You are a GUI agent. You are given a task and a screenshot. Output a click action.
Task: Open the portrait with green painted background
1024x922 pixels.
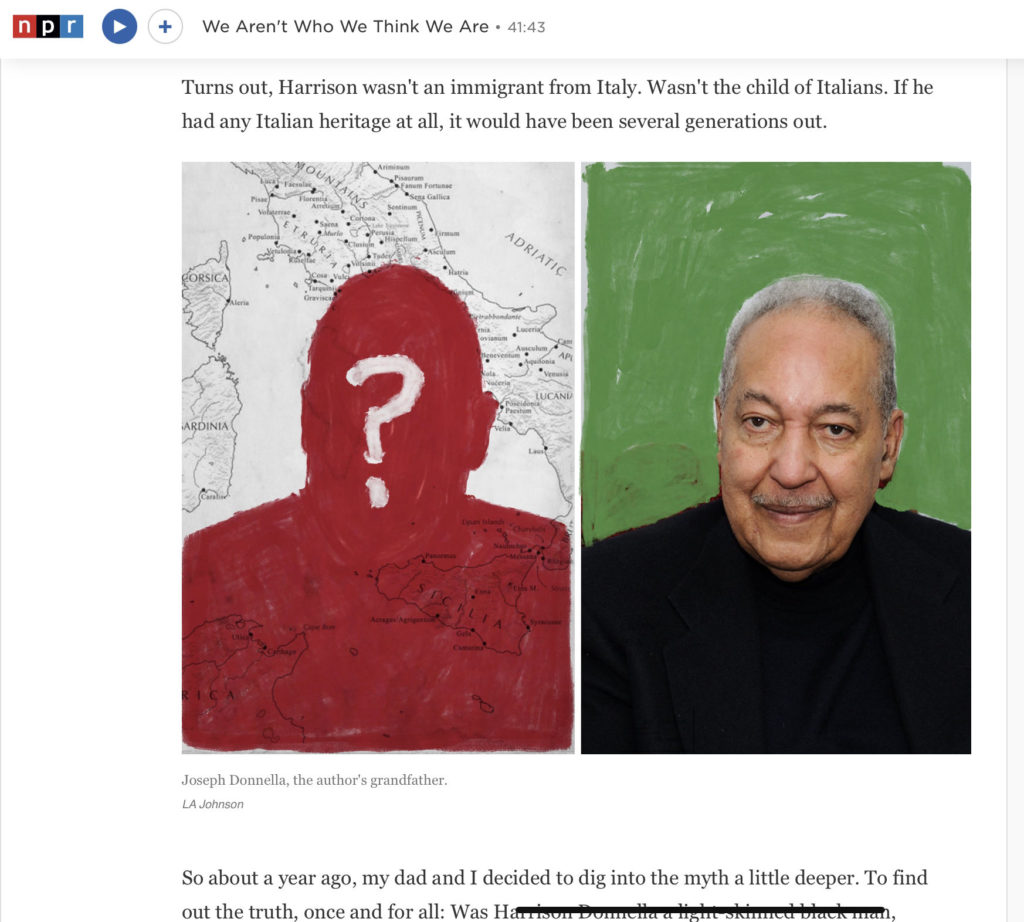776,458
